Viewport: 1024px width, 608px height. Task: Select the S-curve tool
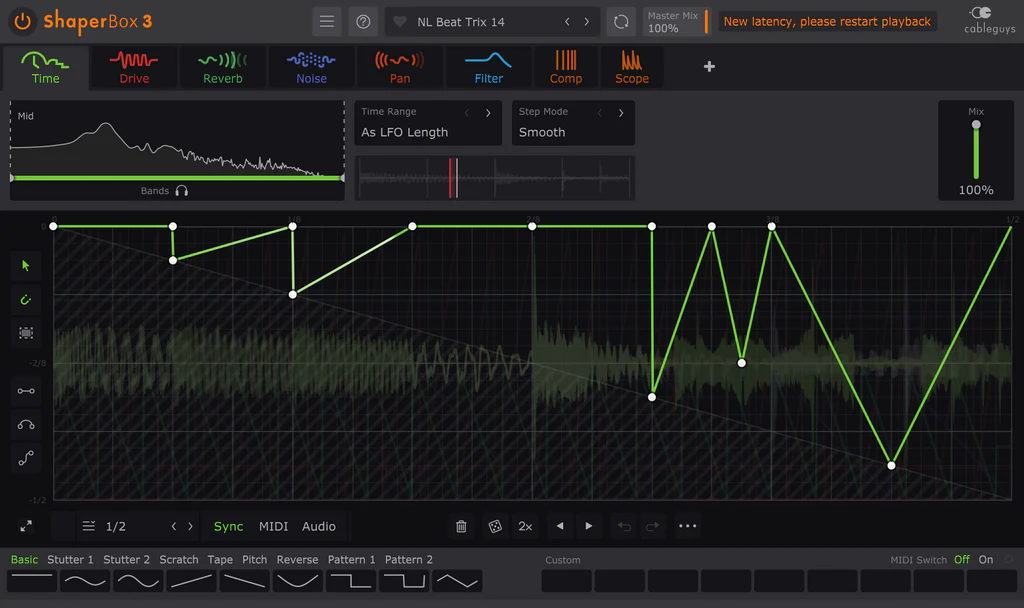(x=26, y=458)
